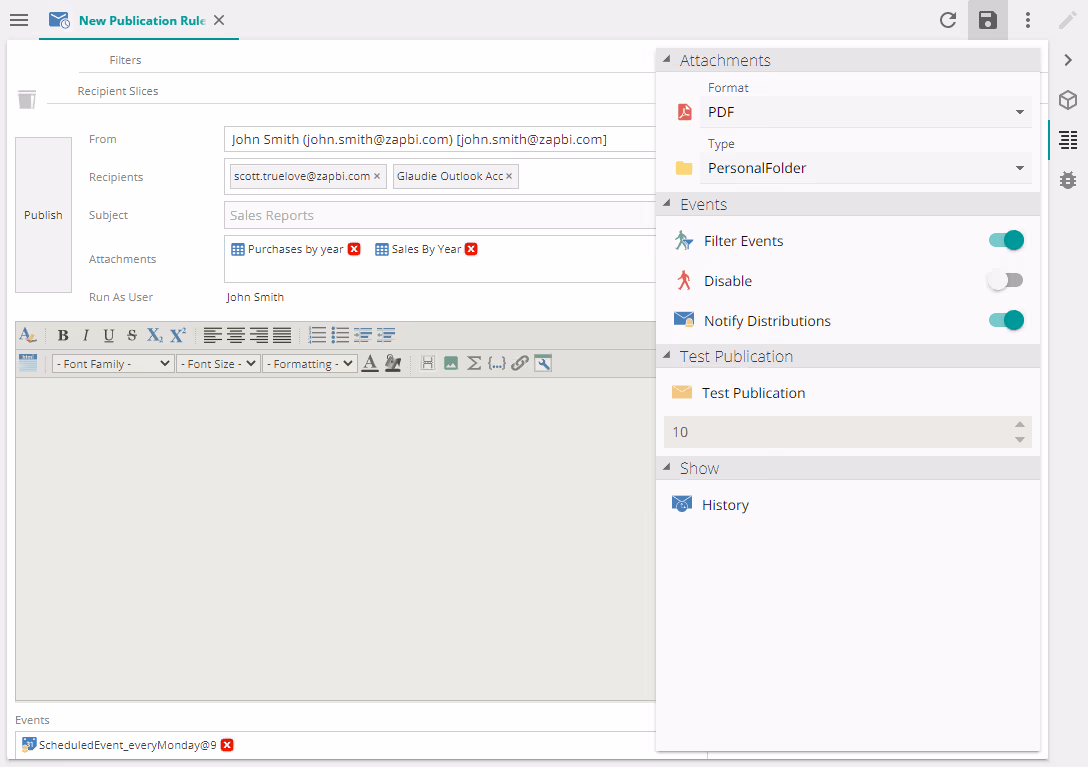The height and width of the screenshot is (769, 1089).
Task: Enable the Disable toggle switch
Action: click(x=1005, y=281)
